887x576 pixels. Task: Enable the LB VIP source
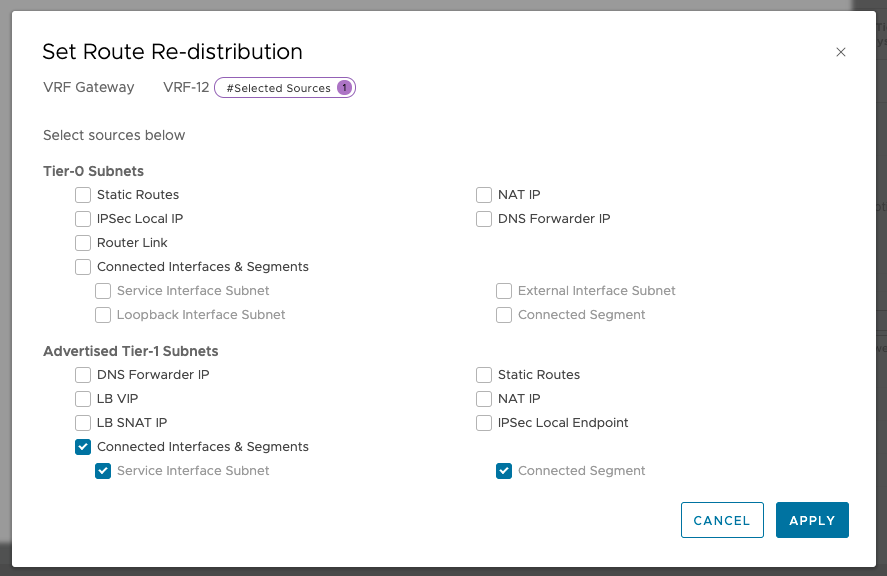(x=83, y=399)
